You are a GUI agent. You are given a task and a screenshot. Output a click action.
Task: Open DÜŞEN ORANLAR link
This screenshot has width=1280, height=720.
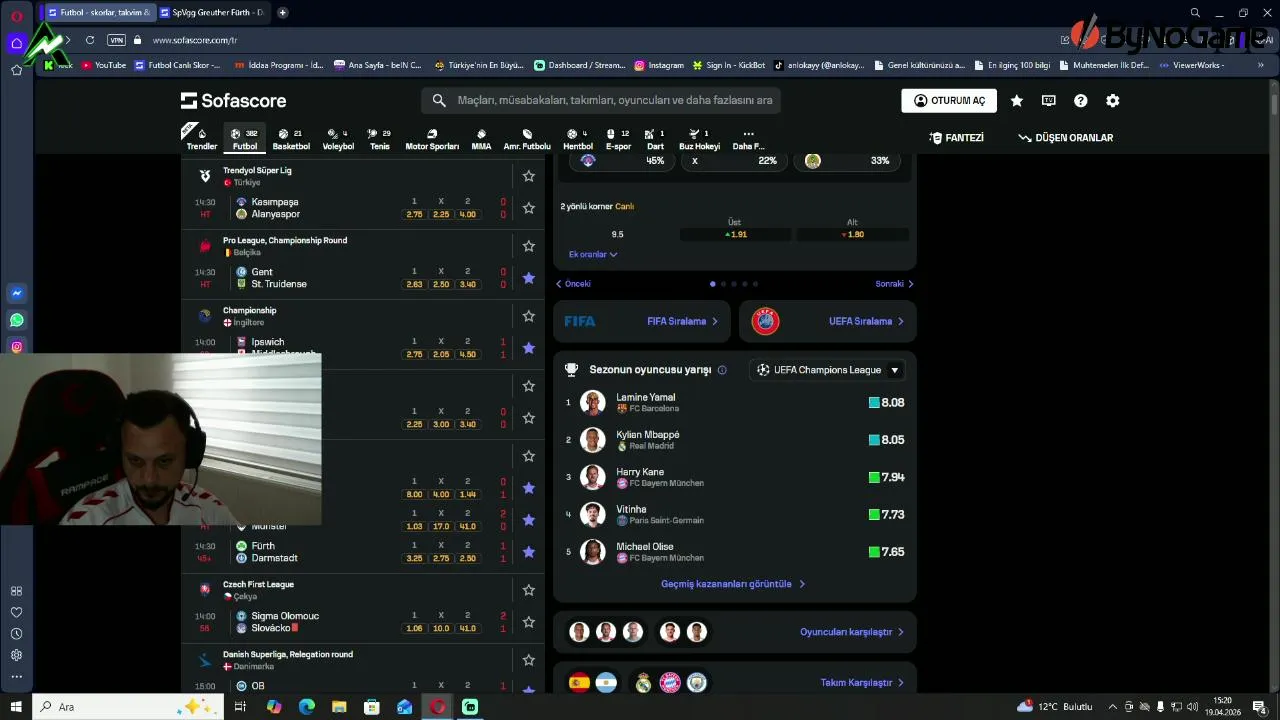[x=1065, y=138]
